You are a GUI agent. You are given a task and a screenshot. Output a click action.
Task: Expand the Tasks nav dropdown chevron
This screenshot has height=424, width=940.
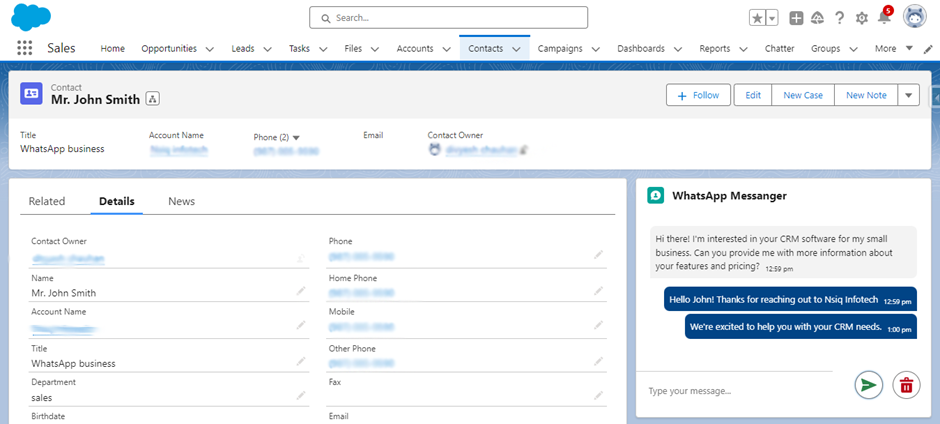[x=323, y=49]
